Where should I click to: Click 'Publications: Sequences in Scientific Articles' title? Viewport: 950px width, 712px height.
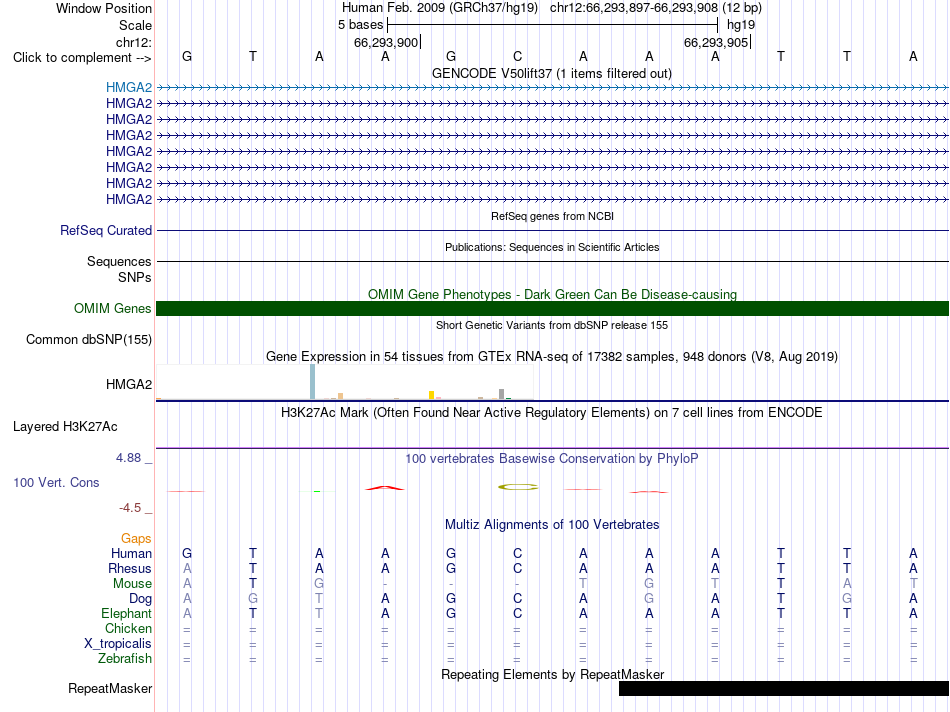pos(552,247)
